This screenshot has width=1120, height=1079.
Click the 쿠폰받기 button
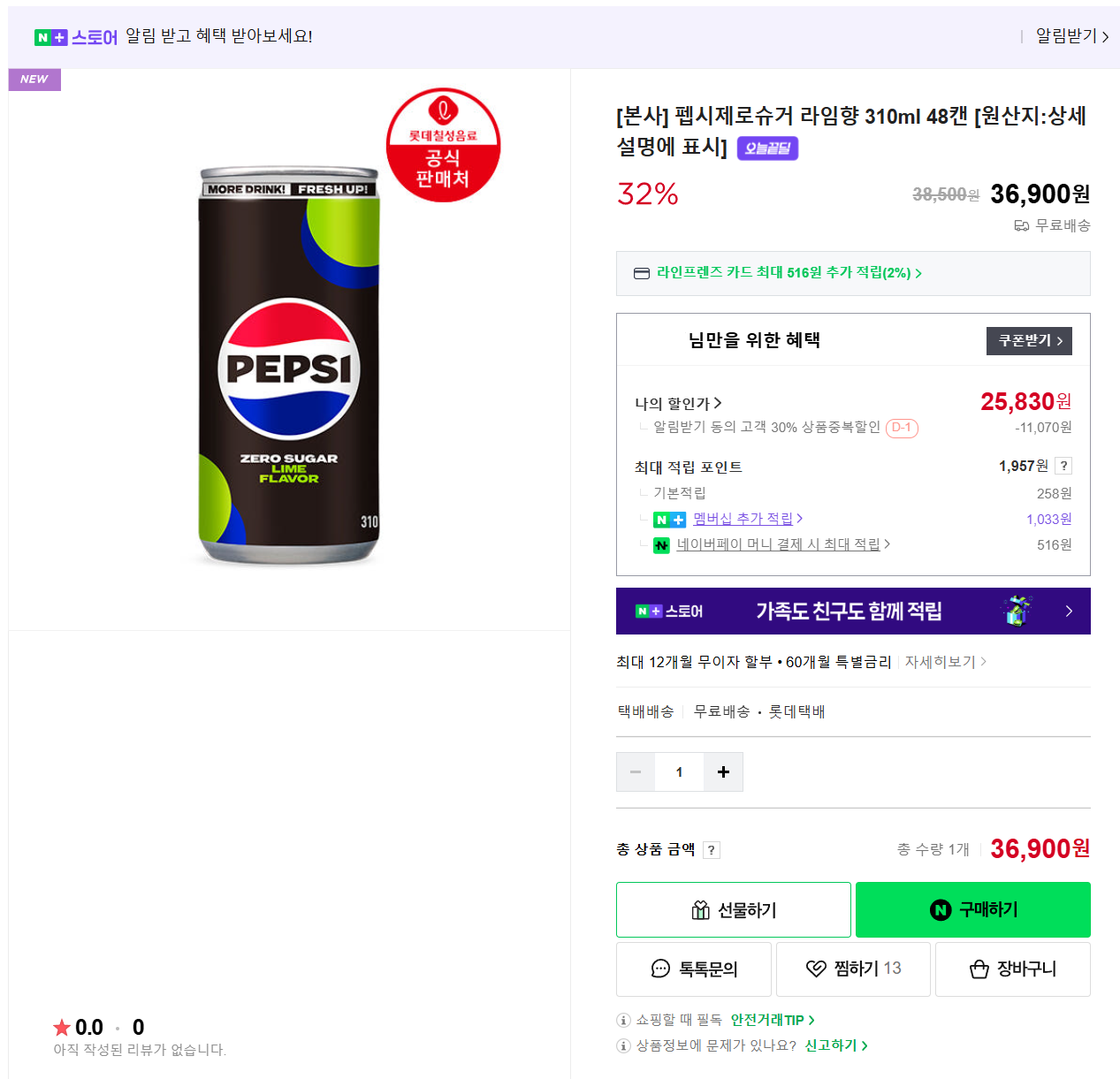pos(1028,340)
